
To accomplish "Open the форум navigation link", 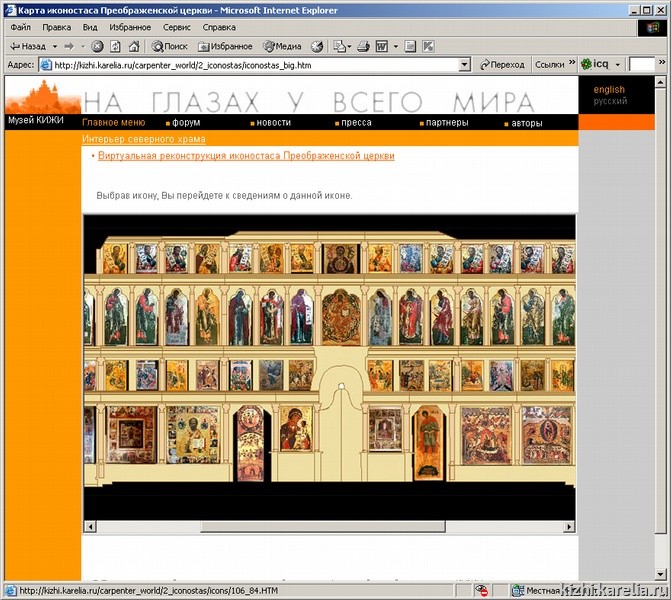I will click(x=185, y=123).
